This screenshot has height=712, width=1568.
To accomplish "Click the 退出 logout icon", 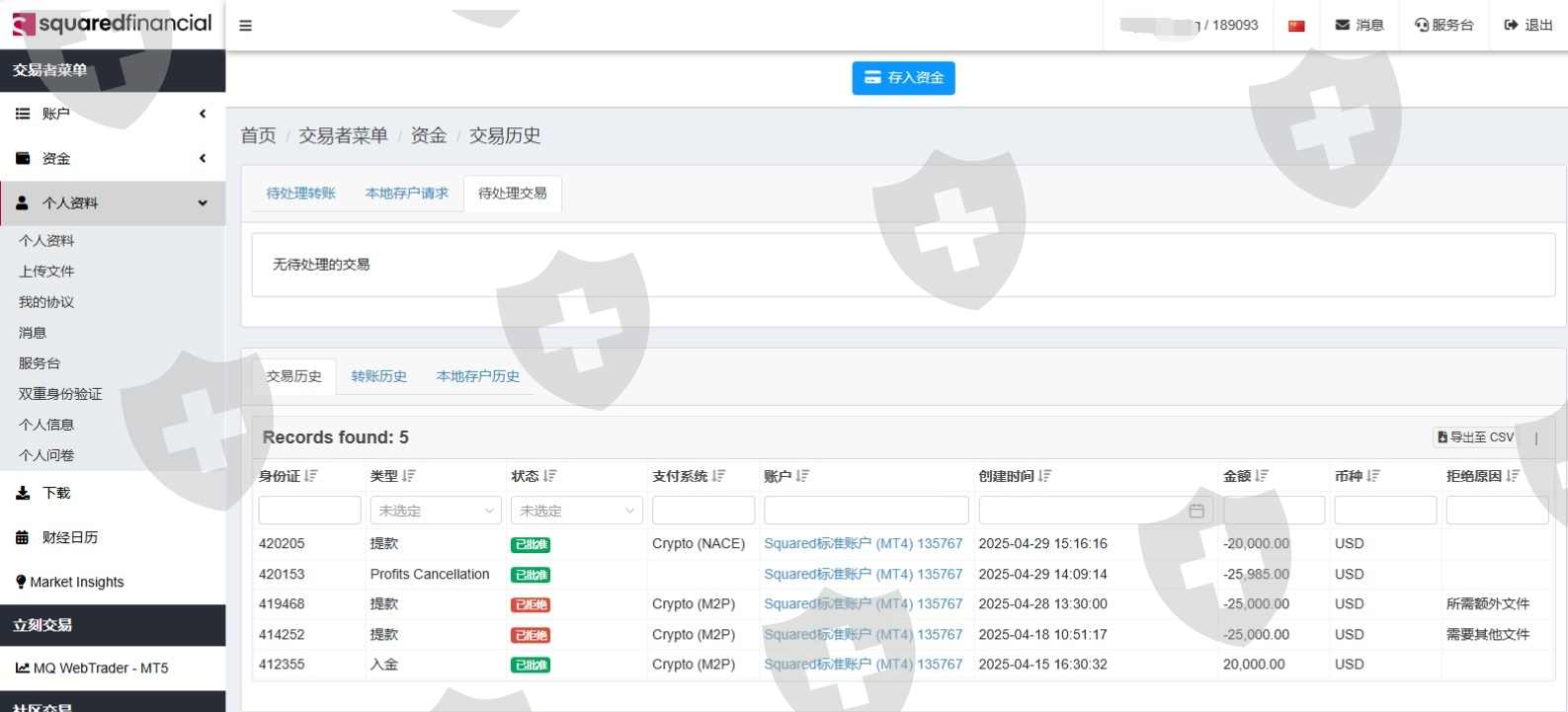I will pyautogui.click(x=1511, y=25).
